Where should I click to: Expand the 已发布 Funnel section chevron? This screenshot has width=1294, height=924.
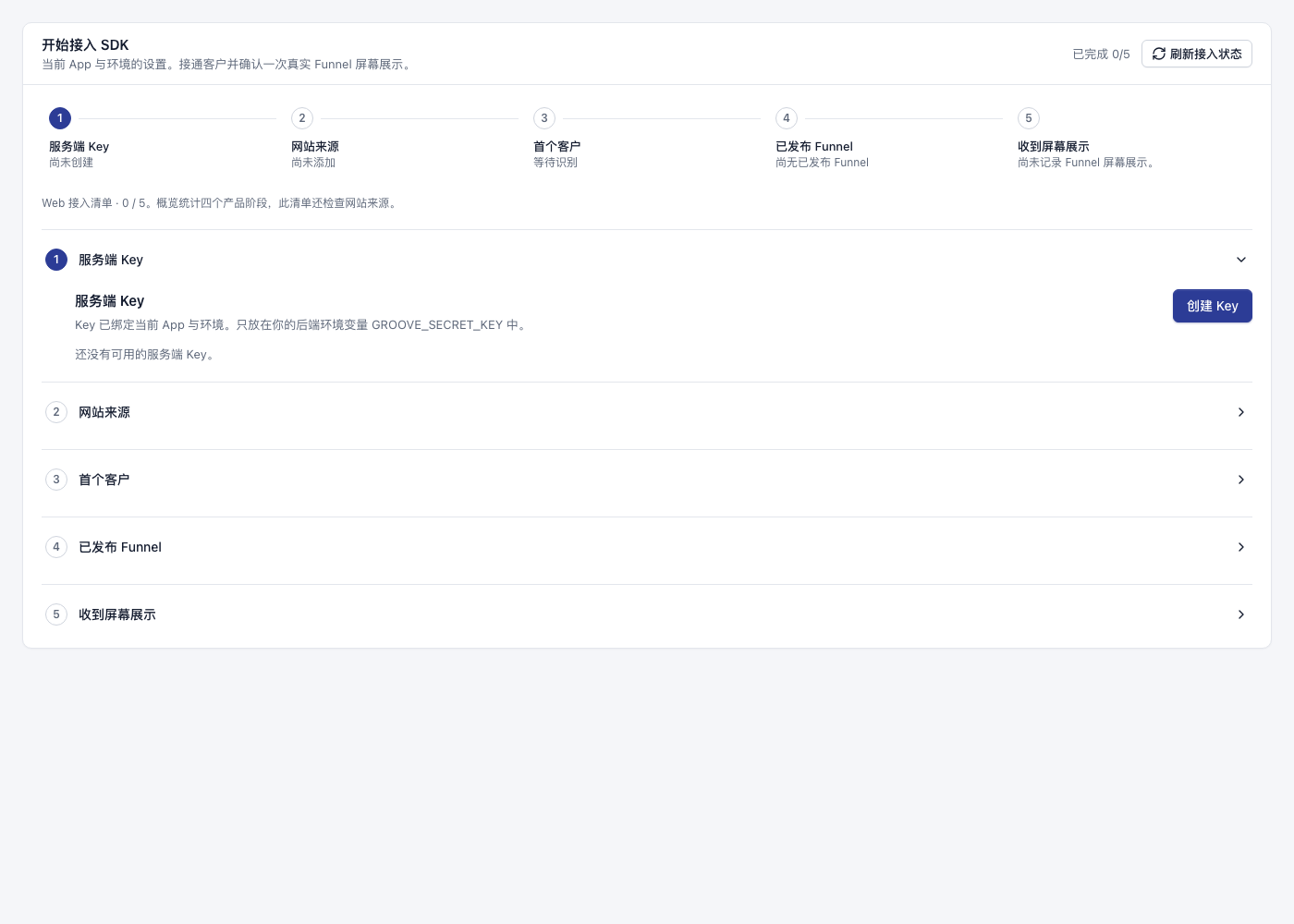coord(1241,547)
